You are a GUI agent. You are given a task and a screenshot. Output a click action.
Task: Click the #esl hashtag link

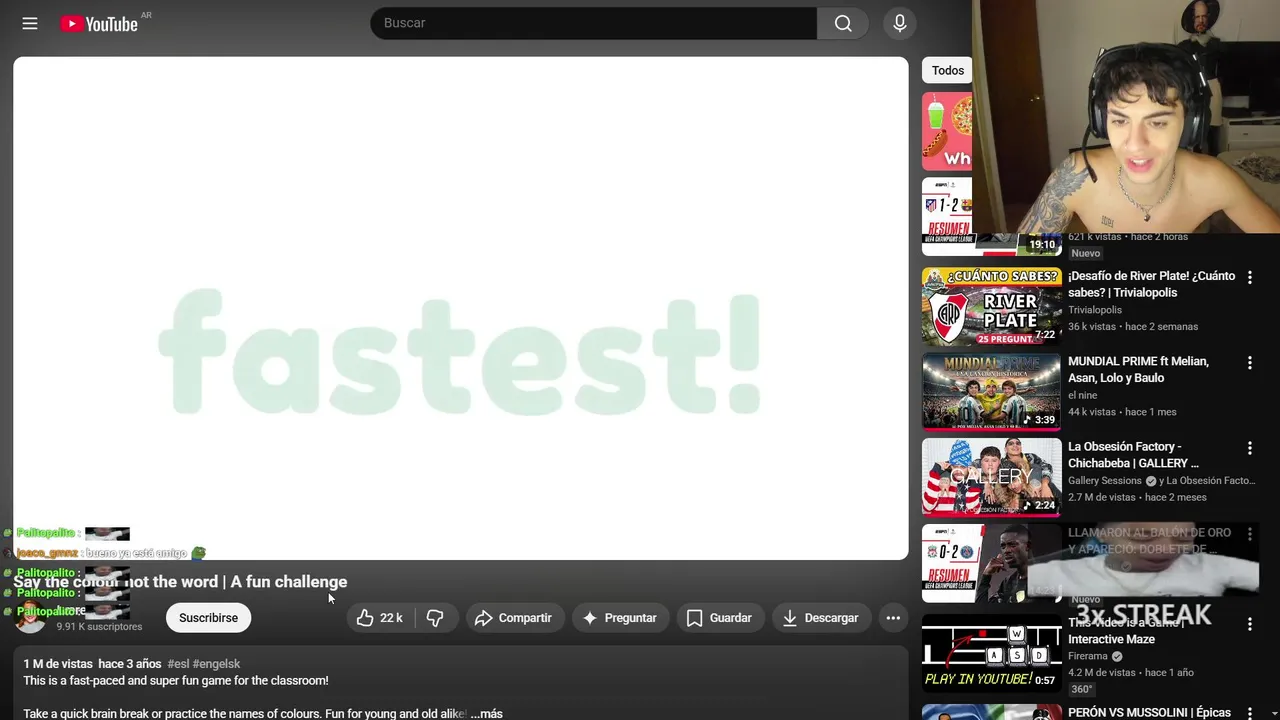click(178, 664)
